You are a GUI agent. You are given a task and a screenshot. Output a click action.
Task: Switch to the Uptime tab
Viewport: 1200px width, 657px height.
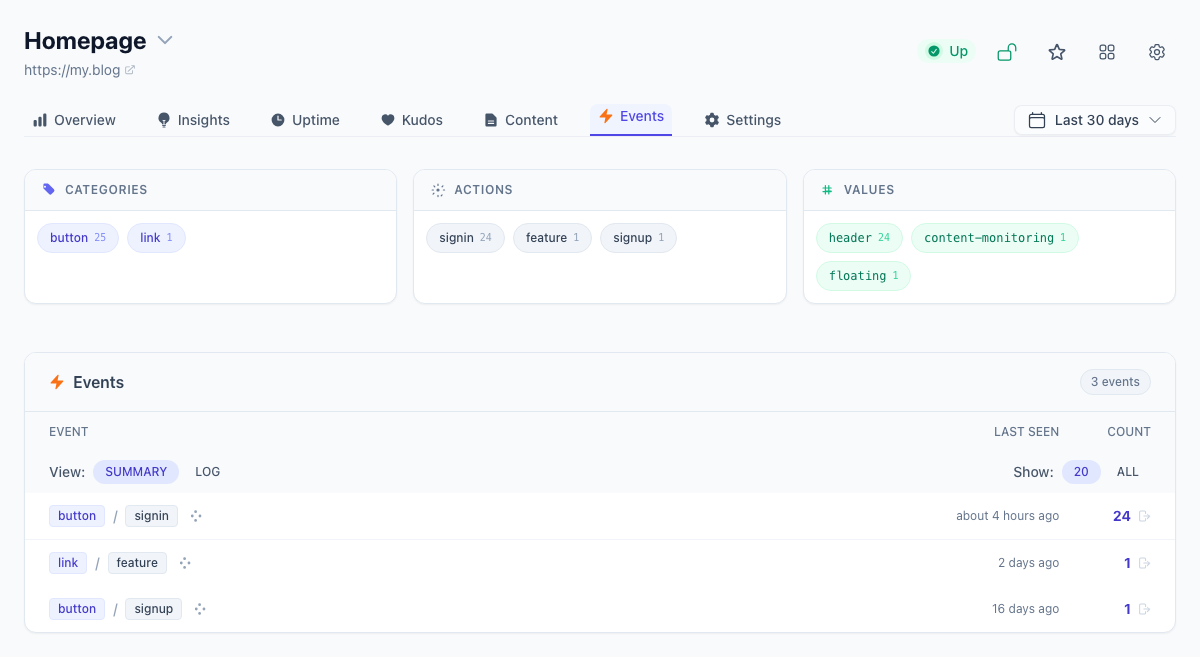point(305,120)
